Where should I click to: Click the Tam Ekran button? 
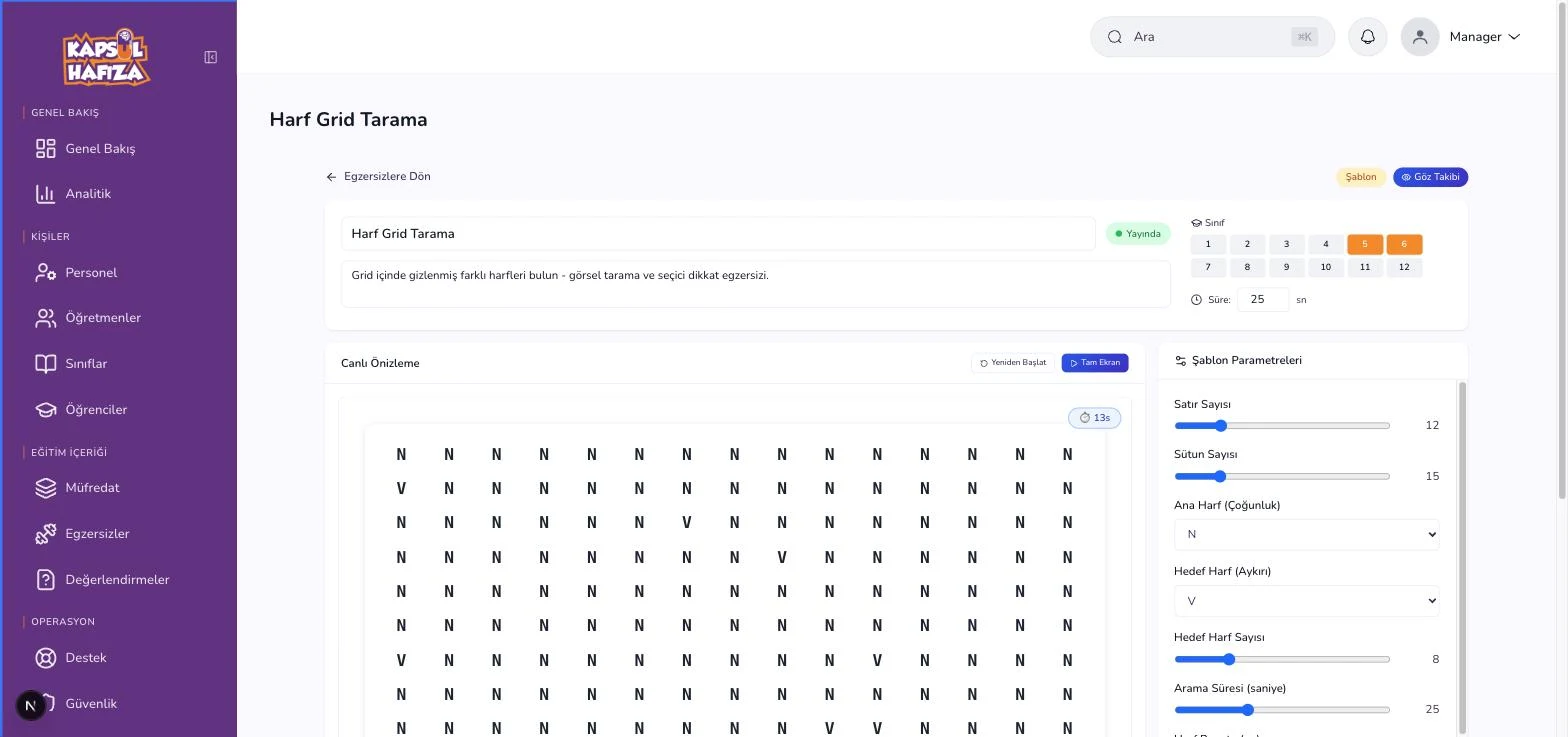1095,363
